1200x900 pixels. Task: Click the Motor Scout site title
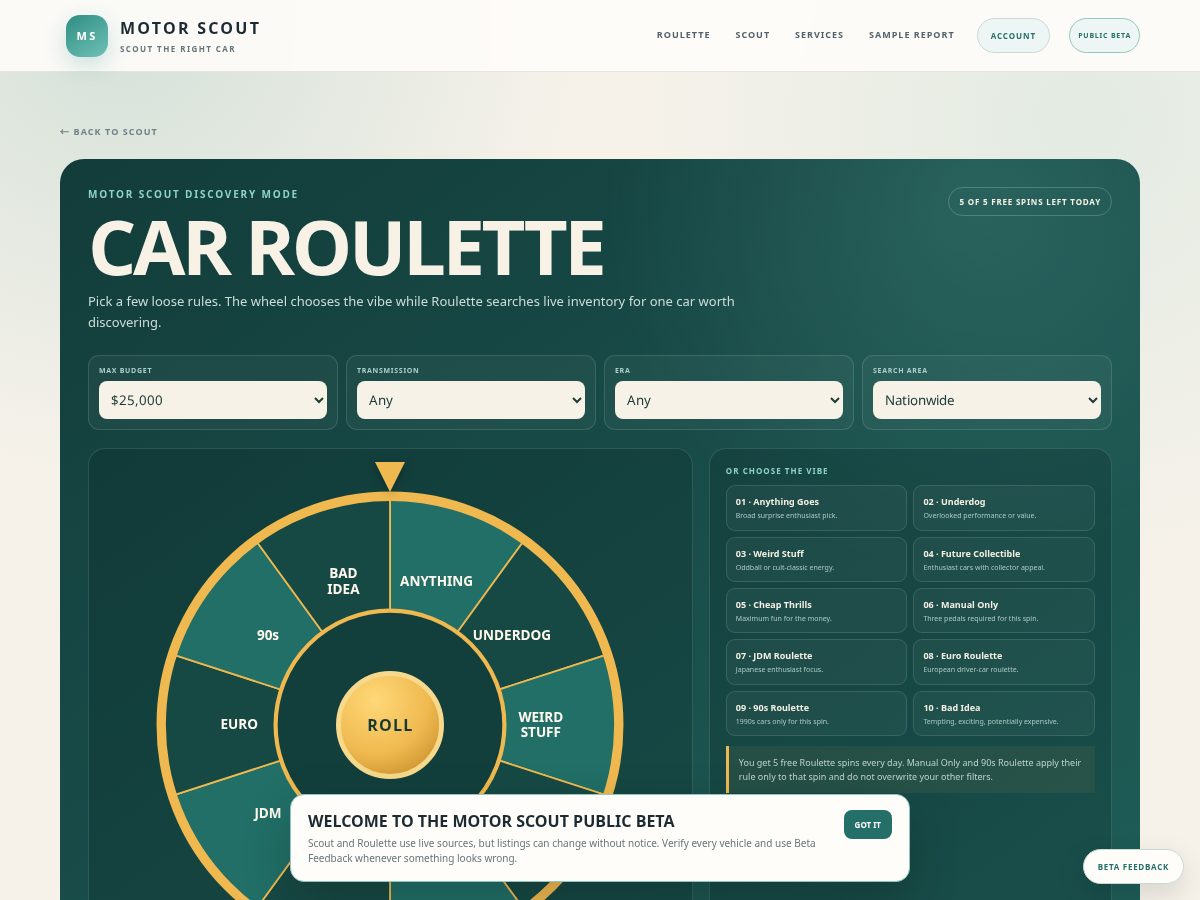pos(190,28)
